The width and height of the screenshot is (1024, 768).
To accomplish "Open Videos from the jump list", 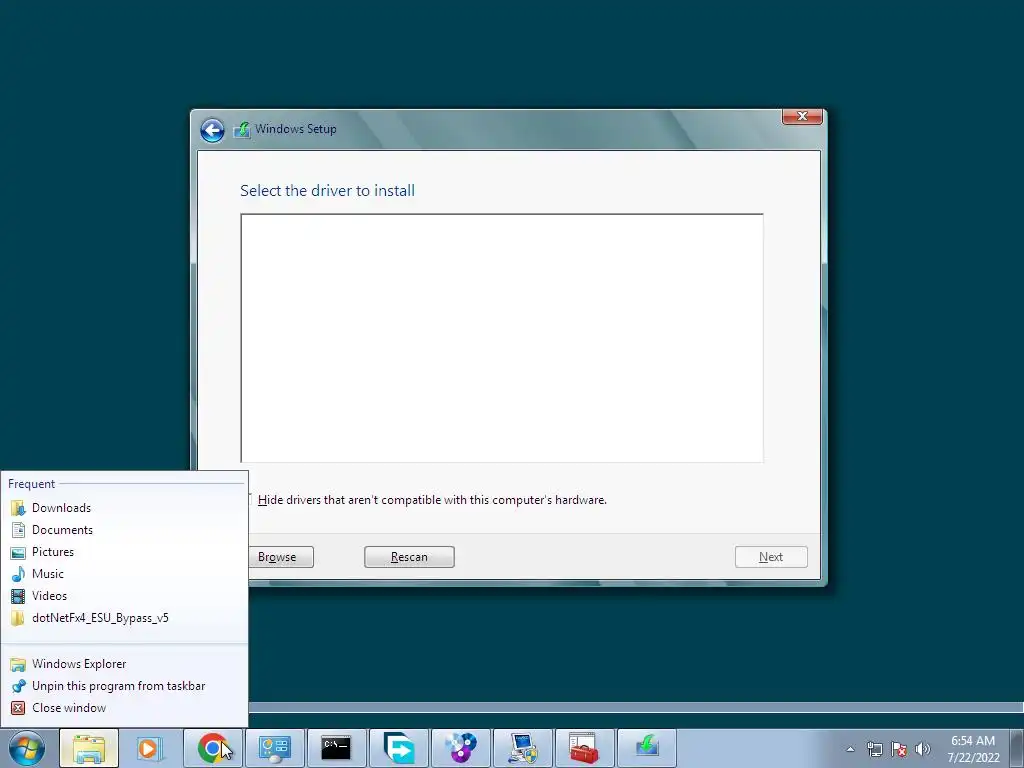I will (x=124, y=596).
